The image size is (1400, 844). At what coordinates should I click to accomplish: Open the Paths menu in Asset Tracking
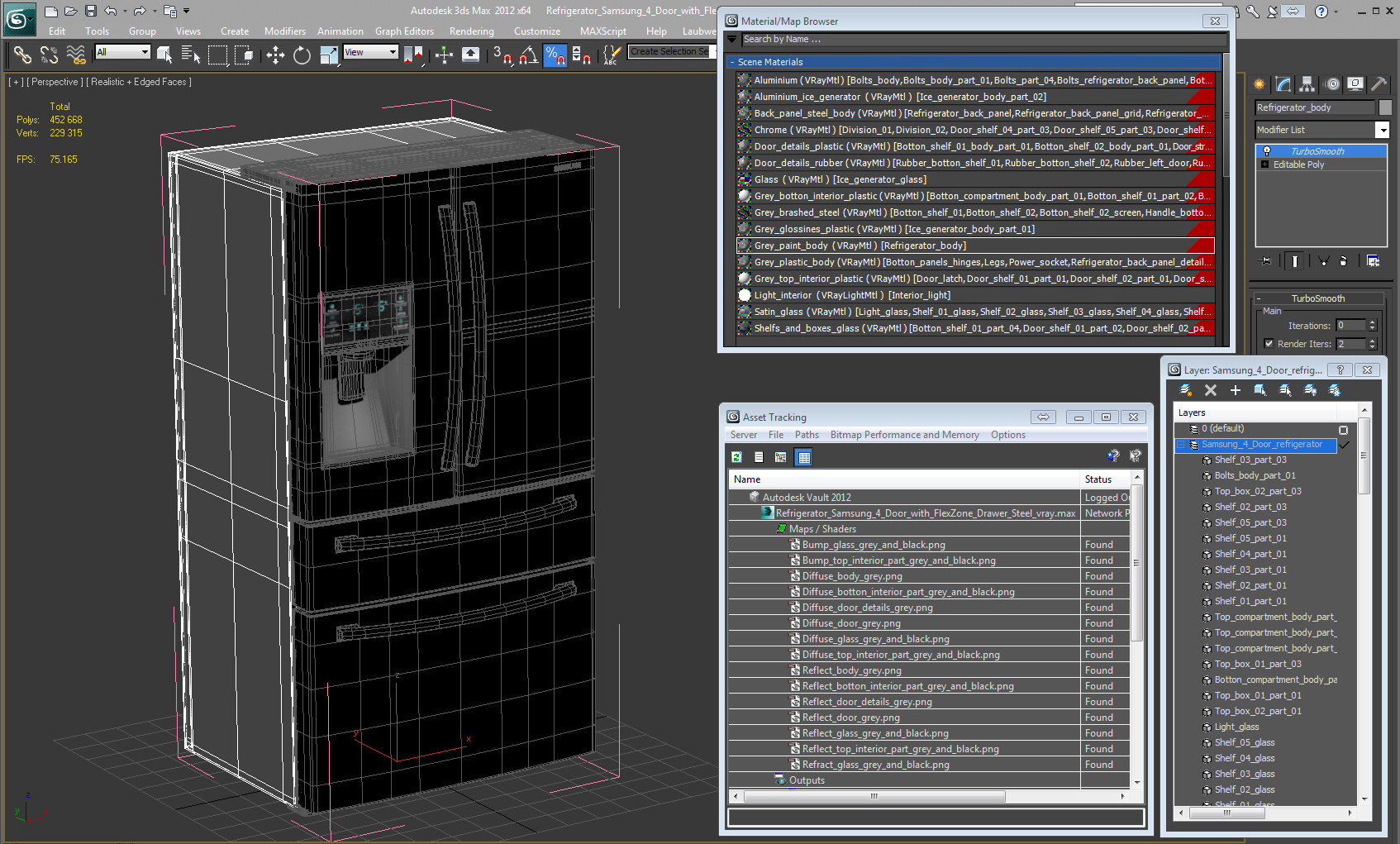(807, 435)
